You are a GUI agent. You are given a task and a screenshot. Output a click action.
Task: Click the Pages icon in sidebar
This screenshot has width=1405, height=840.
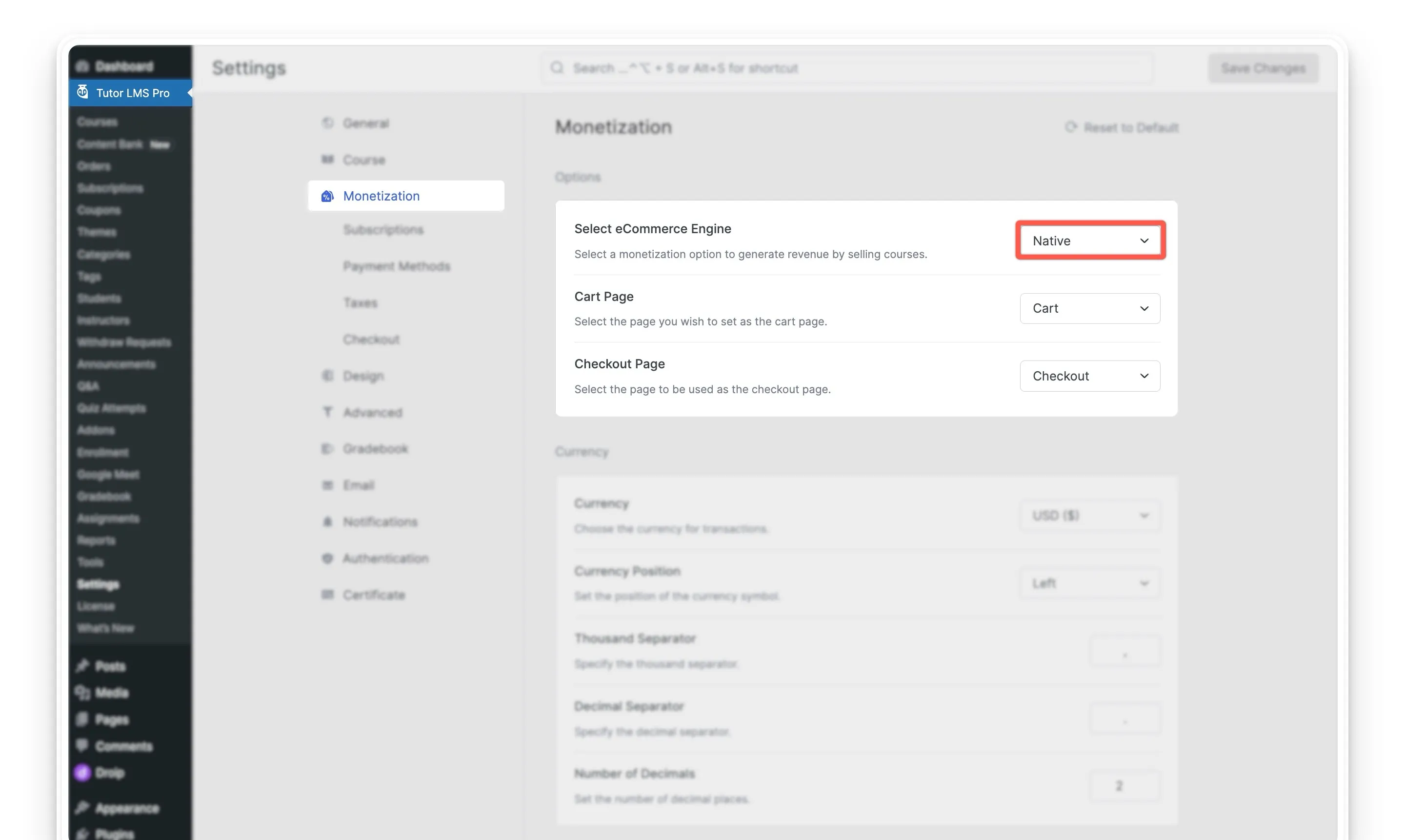pos(82,719)
